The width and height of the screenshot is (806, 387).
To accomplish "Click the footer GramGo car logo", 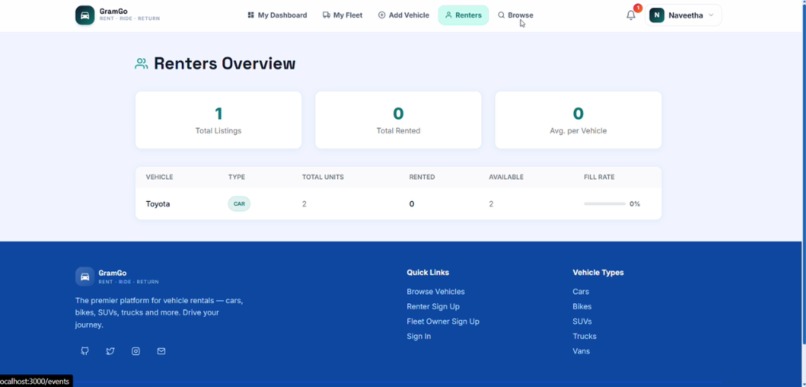I will tap(85, 277).
